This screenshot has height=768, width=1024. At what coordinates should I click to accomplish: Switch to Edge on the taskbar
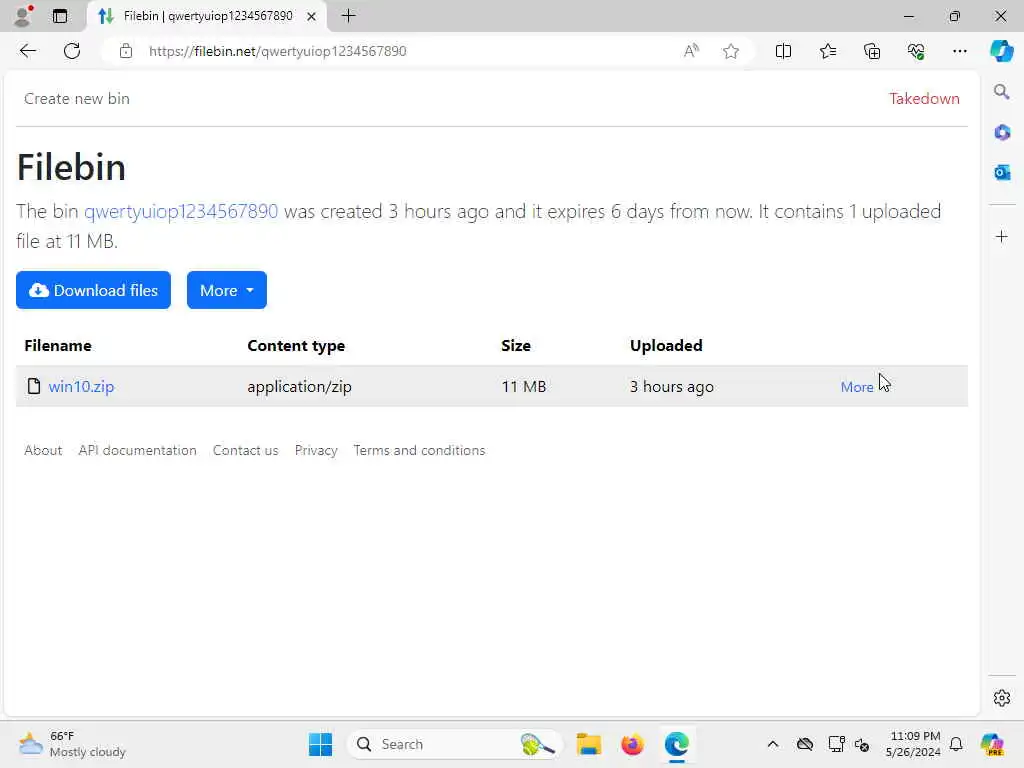(x=677, y=744)
